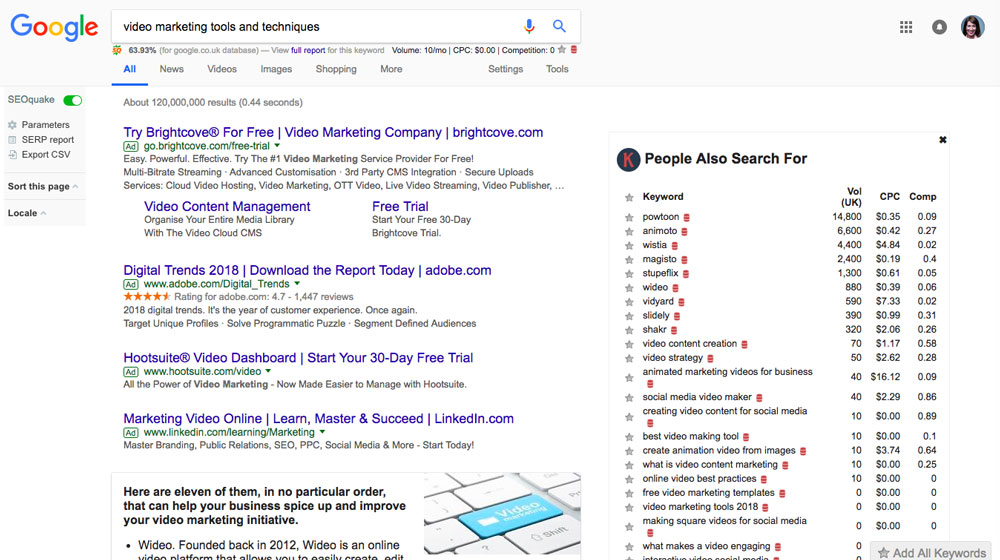
Task: Open the More search categories dropdown
Action: point(391,69)
